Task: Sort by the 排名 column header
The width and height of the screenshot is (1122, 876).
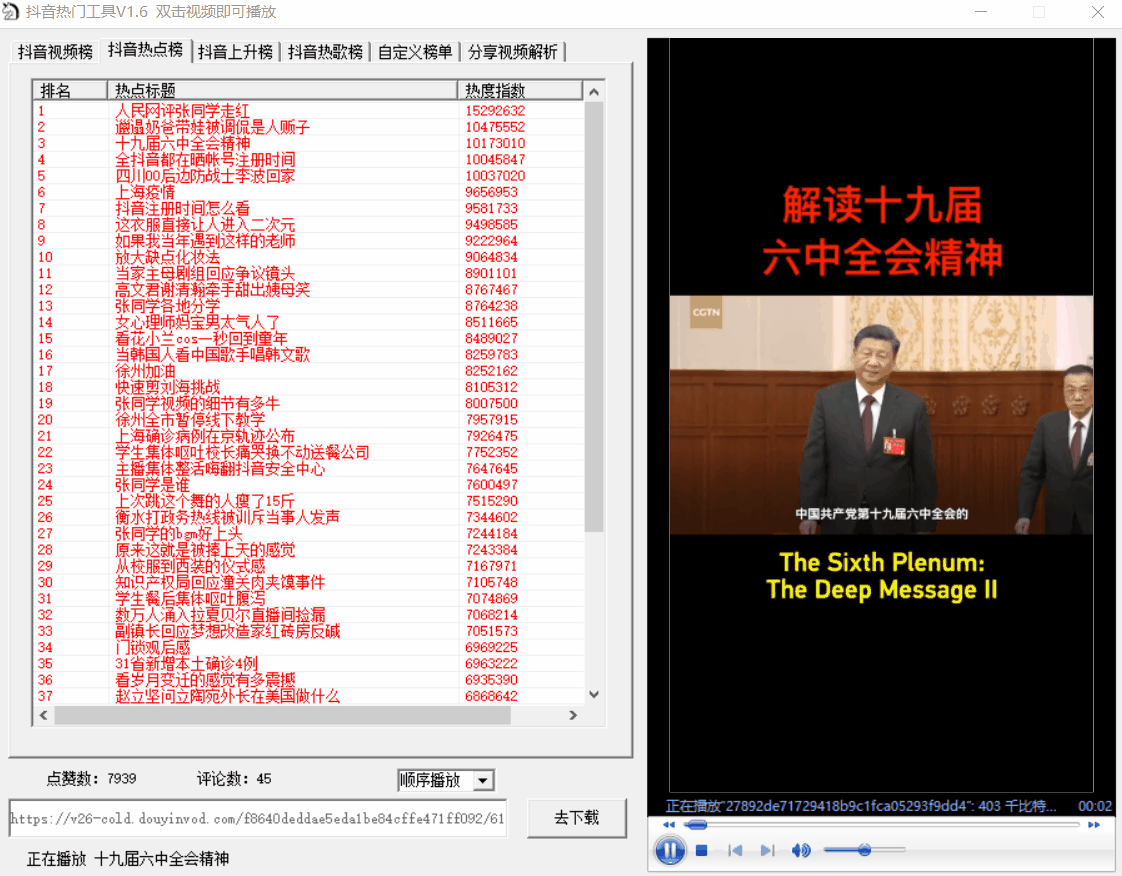Action: (70, 90)
